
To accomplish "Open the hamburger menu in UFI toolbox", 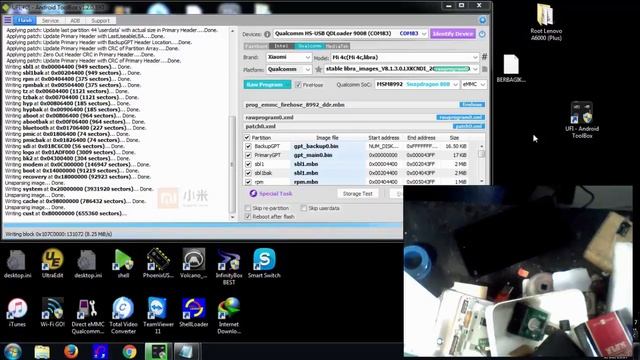I will click(x=8, y=20).
